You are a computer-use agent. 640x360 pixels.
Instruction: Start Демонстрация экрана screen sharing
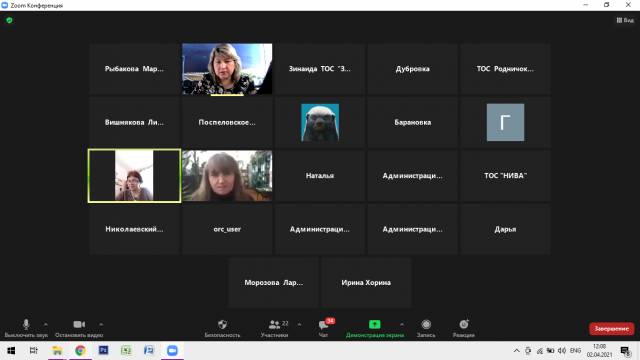point(374,328)
